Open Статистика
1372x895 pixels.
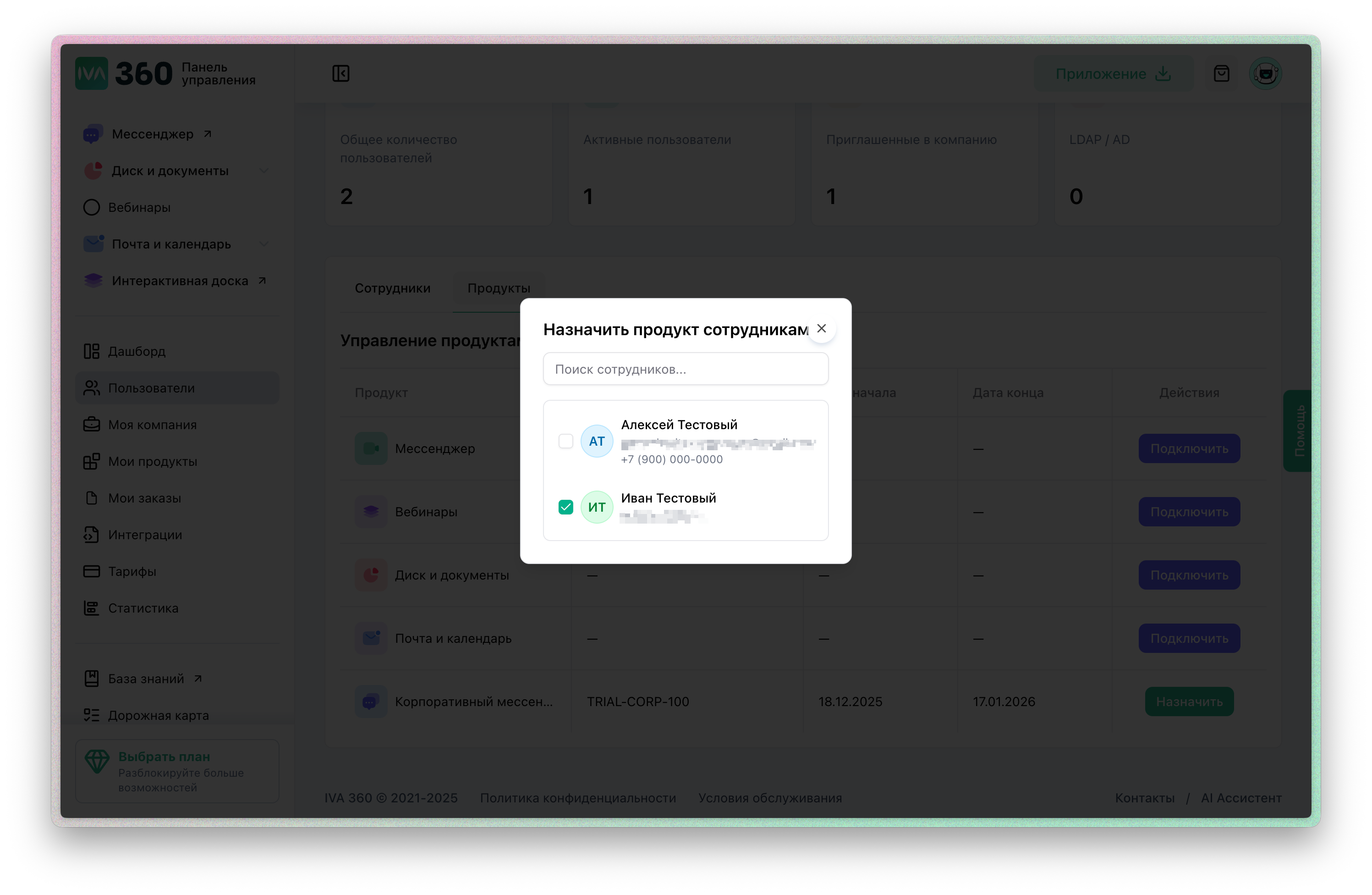(x=143, y=608)
